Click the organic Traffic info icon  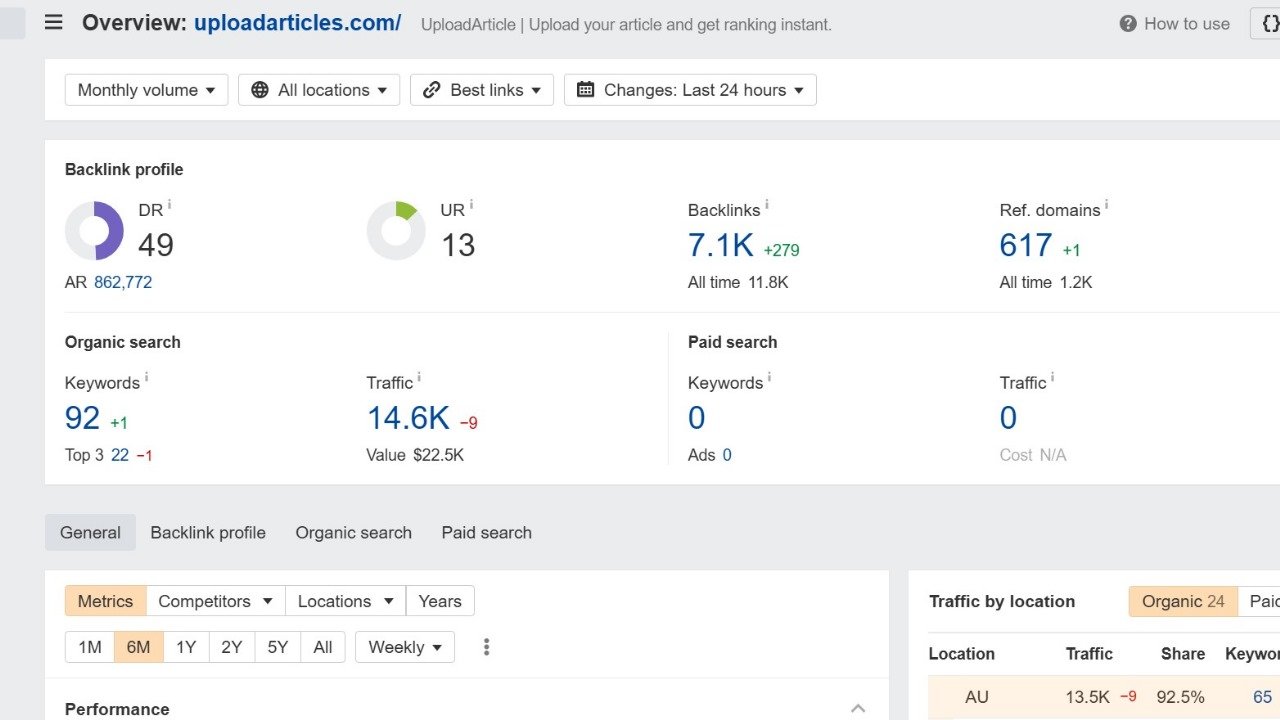419,378
